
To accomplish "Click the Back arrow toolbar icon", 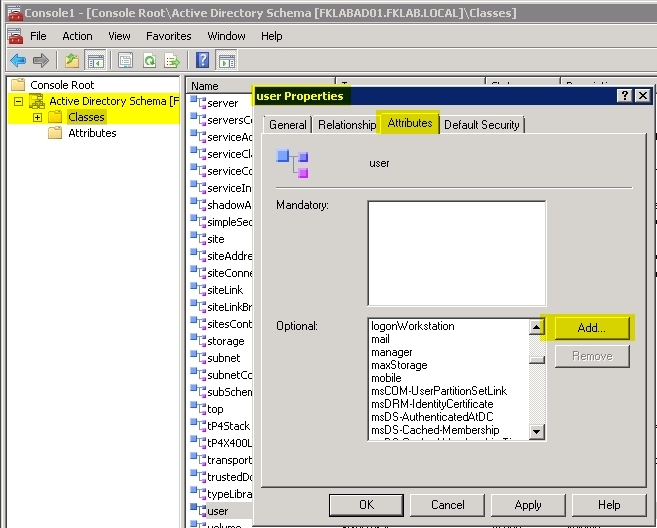I will click(x=18, y=60).
